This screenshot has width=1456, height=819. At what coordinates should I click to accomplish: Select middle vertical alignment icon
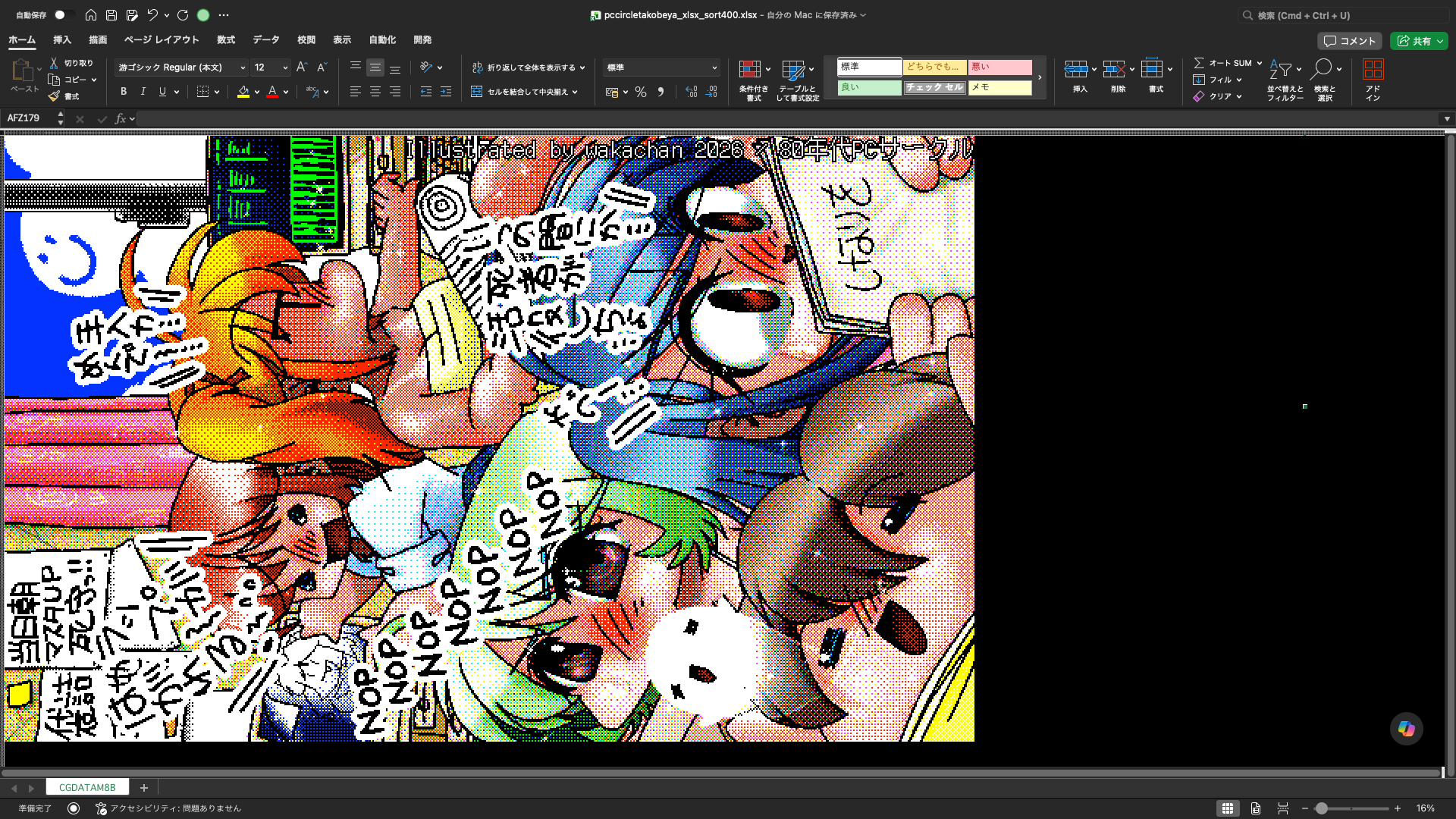point(375,67)
